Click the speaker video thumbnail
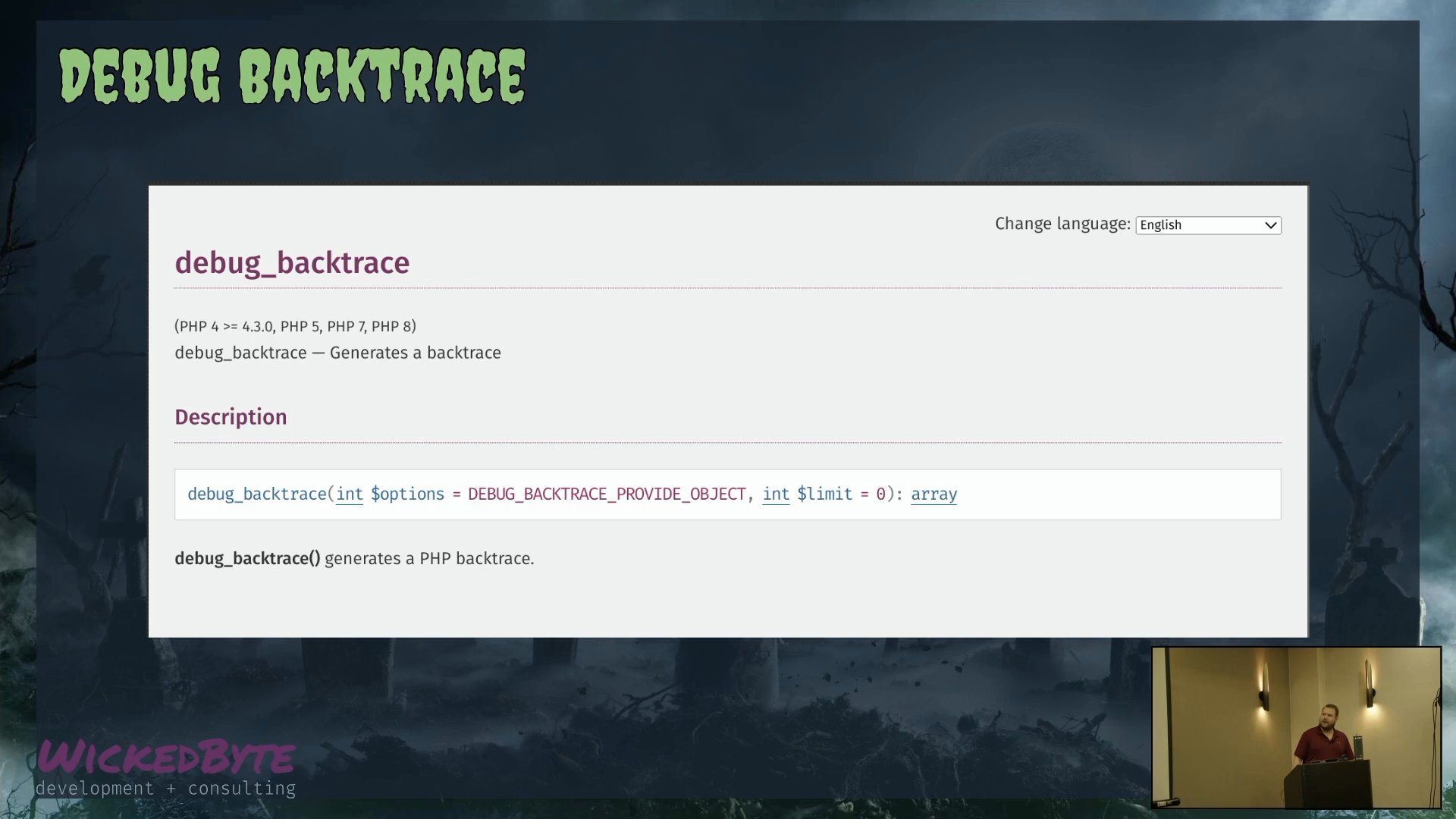Screen dimensions: 1456x819 click(1296, 727)
